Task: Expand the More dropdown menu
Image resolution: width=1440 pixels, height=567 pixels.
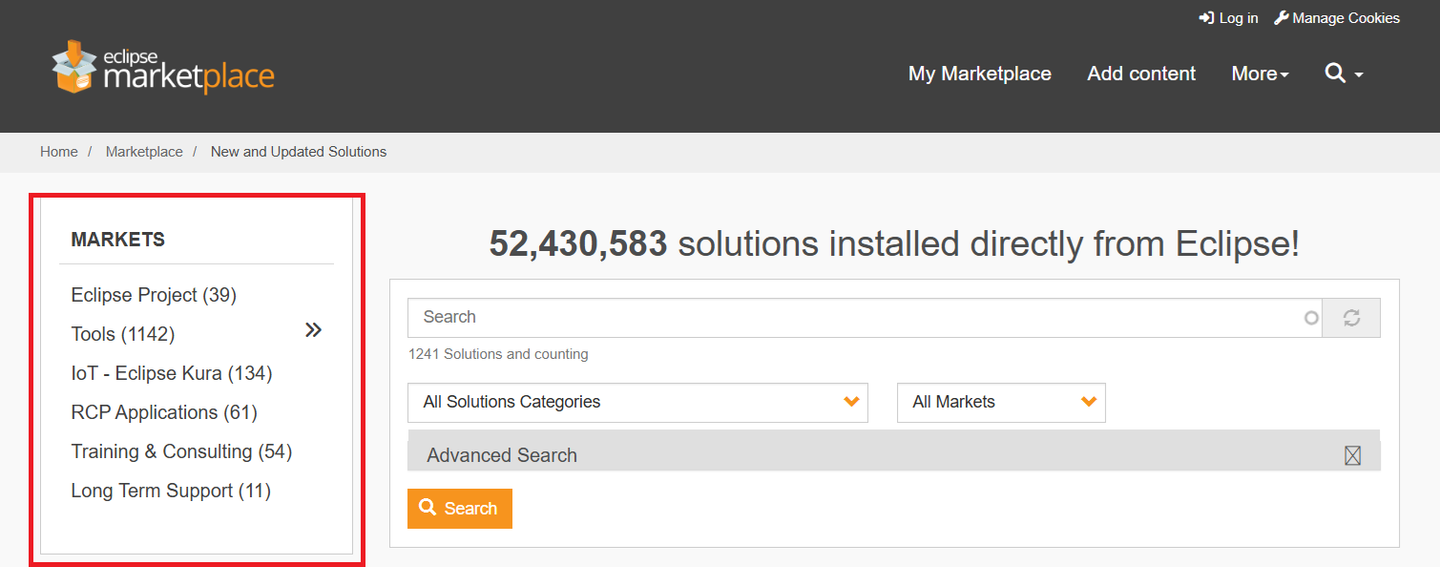Action: click(x=1259, y=74)
